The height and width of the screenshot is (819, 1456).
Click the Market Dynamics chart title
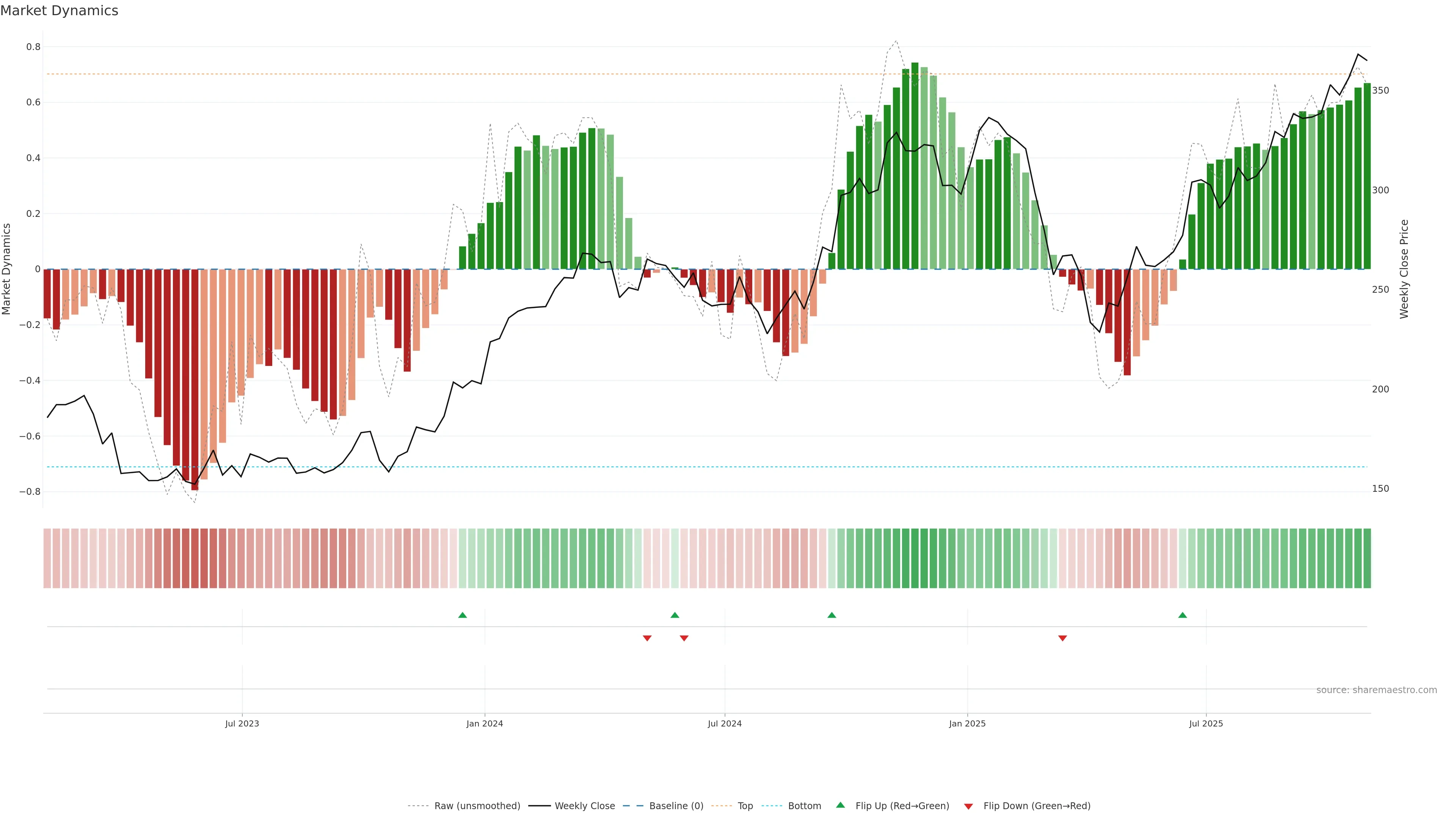(60, 11)
